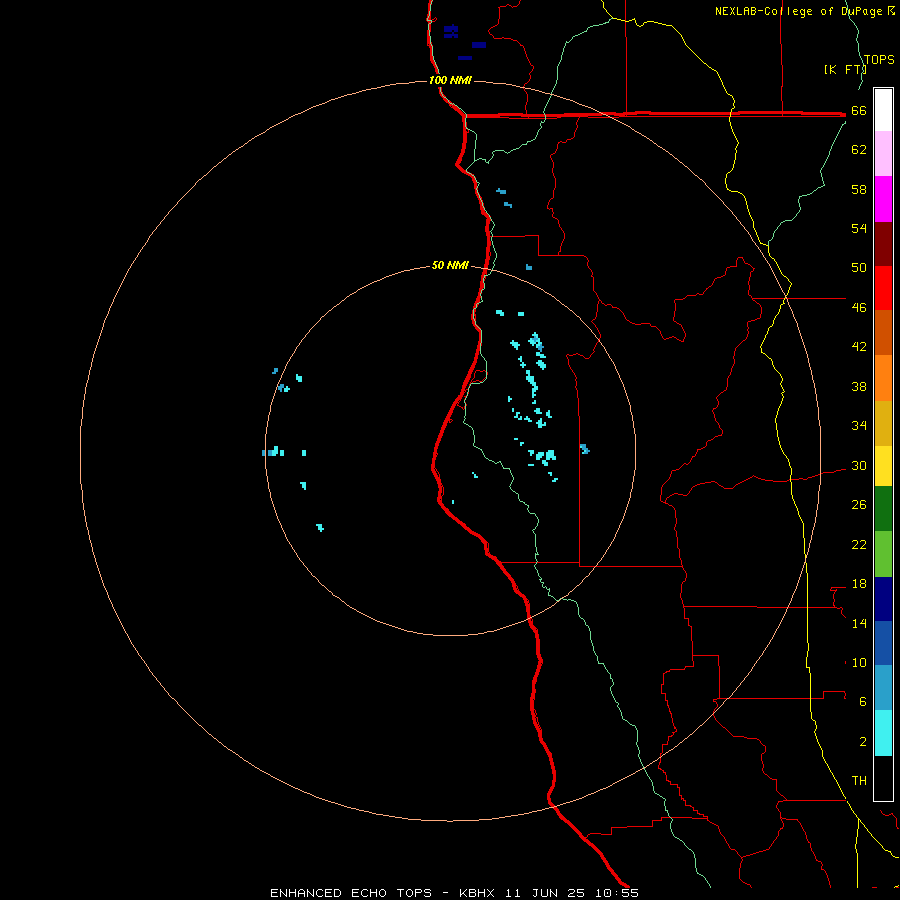The image size is (900, 900).
Task: Click the legend value label 22
Action: click(x=859, y=544)
